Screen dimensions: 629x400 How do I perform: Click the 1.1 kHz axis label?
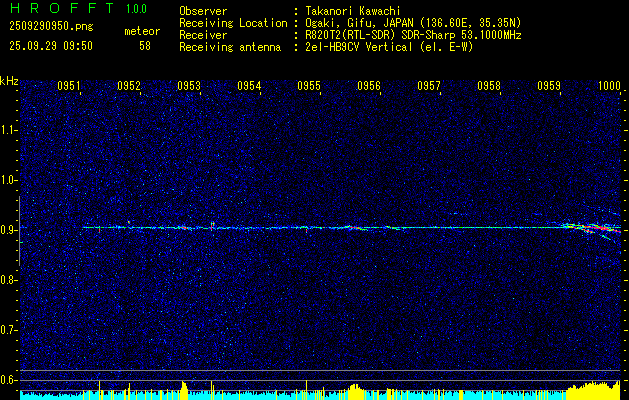[8, 130]
